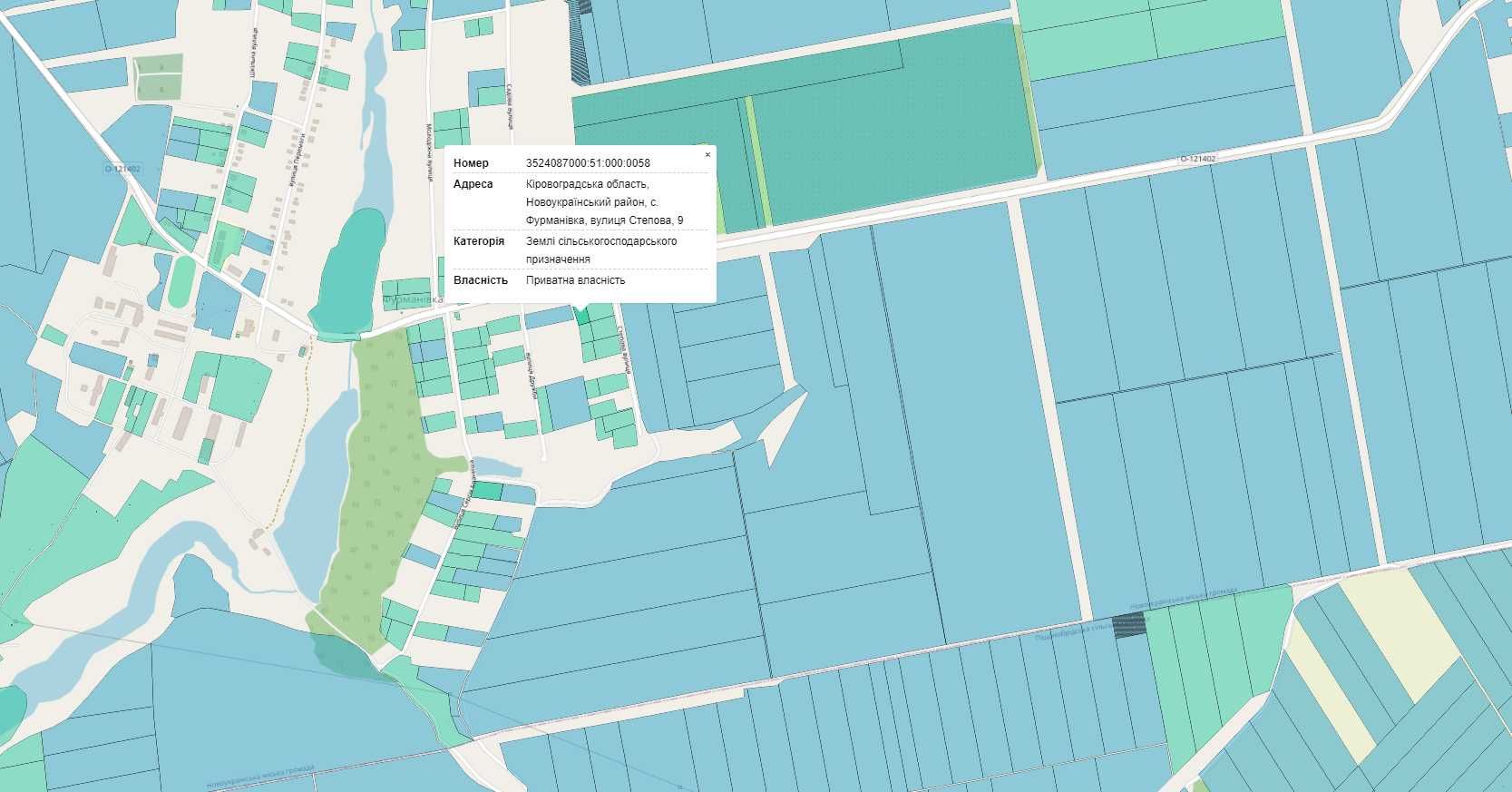Click the cadastral number 3524087000:51:000:0058
Screen dimensions: 1512x792
(588, 163)
